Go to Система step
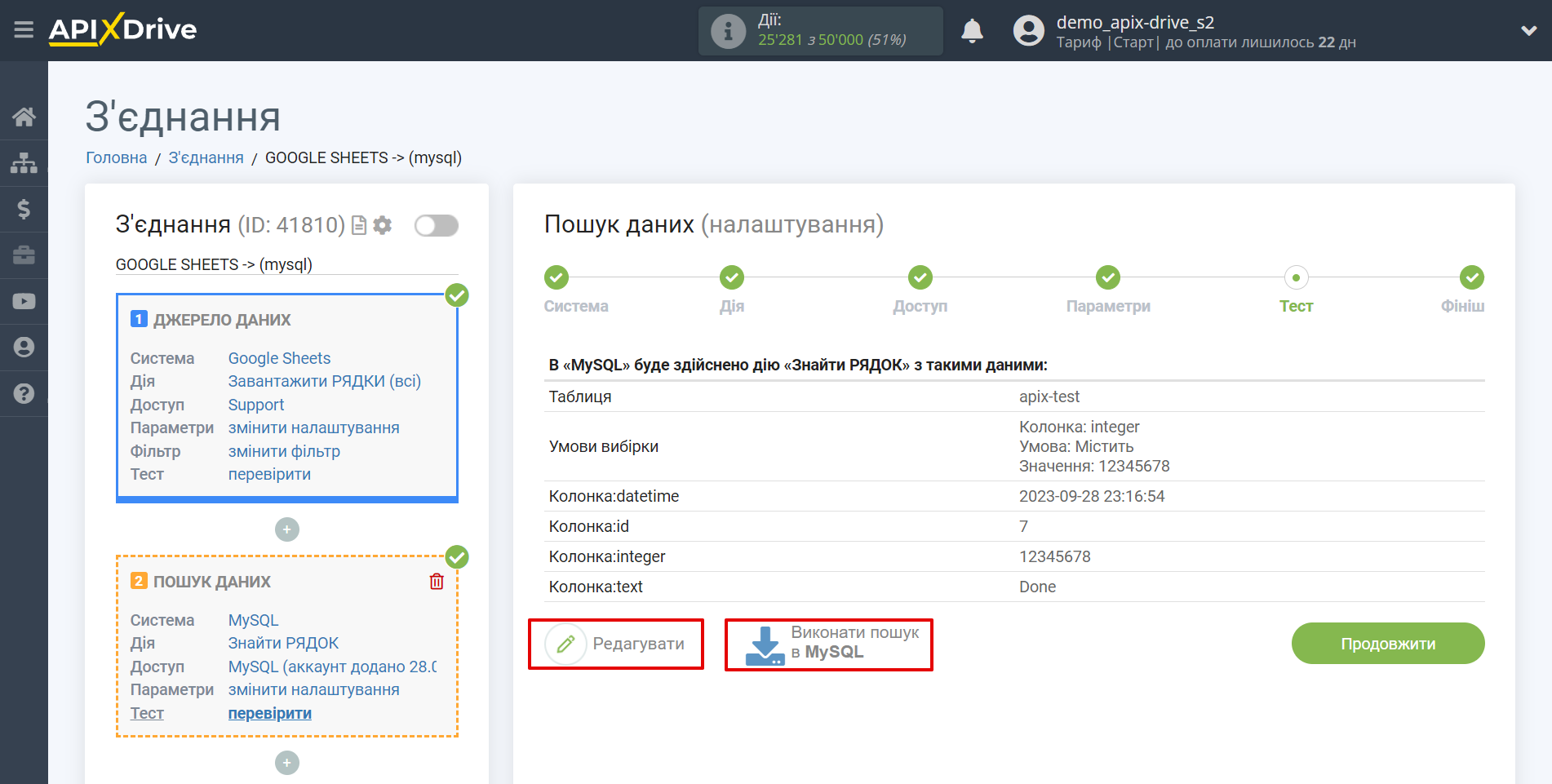The image size is (1552, 784). point(557,277)
